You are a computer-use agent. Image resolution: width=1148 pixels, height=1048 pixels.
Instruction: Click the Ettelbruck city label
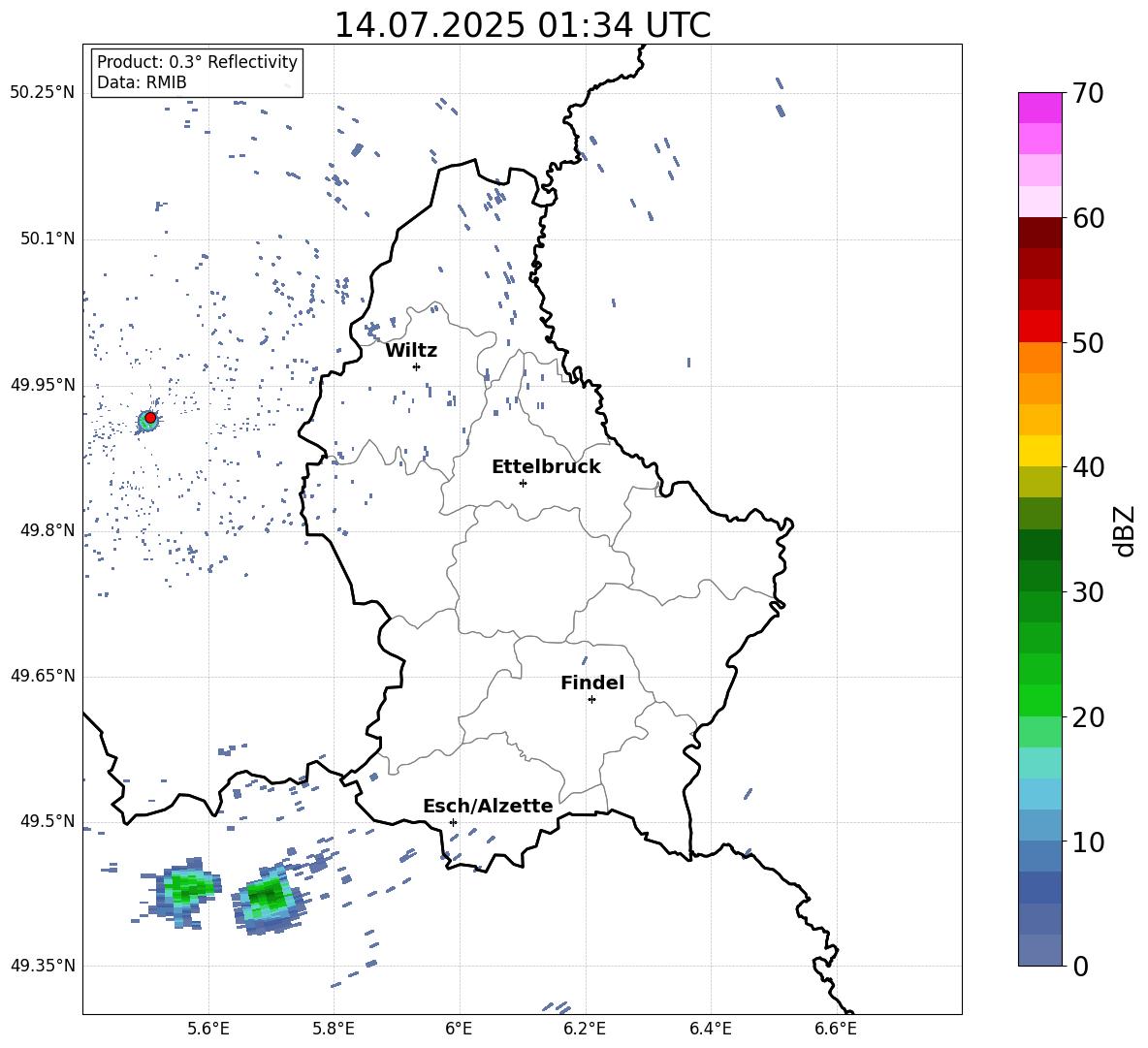coord(546,467)
